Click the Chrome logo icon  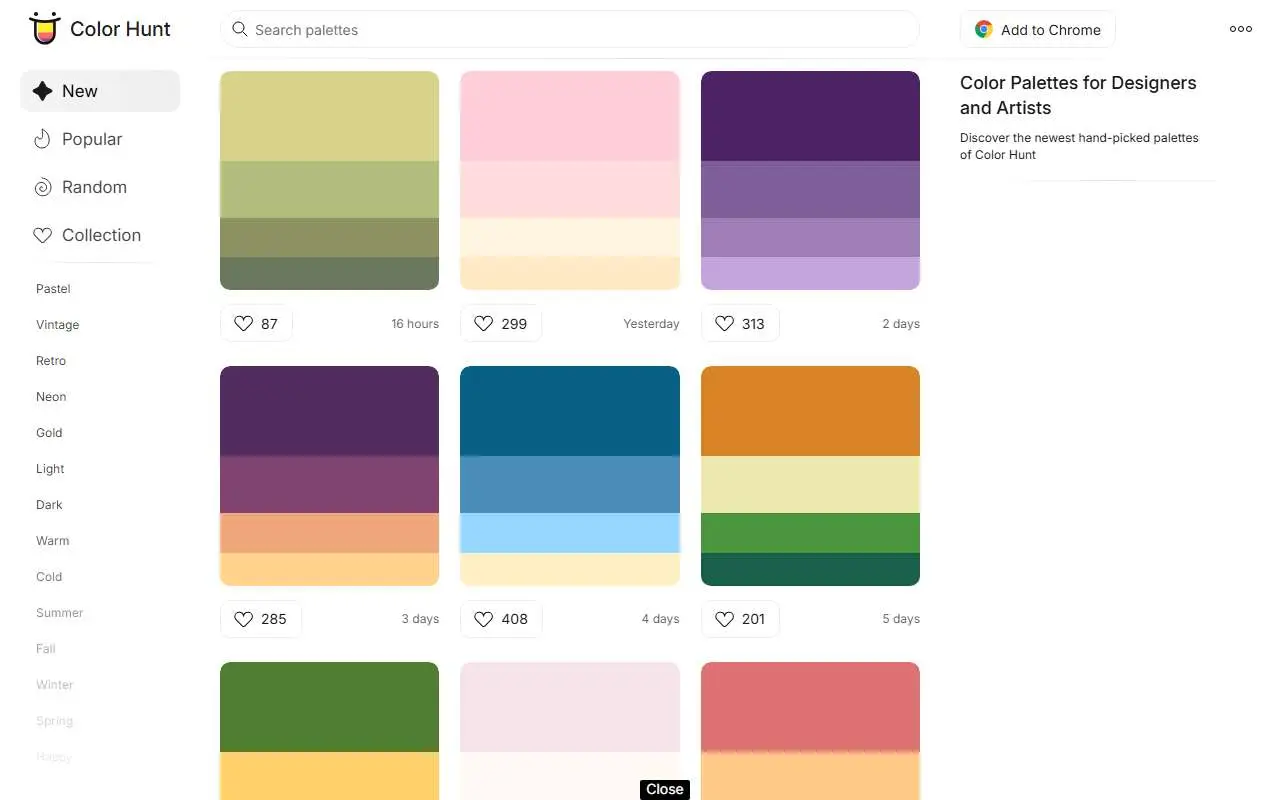(984, 30)
